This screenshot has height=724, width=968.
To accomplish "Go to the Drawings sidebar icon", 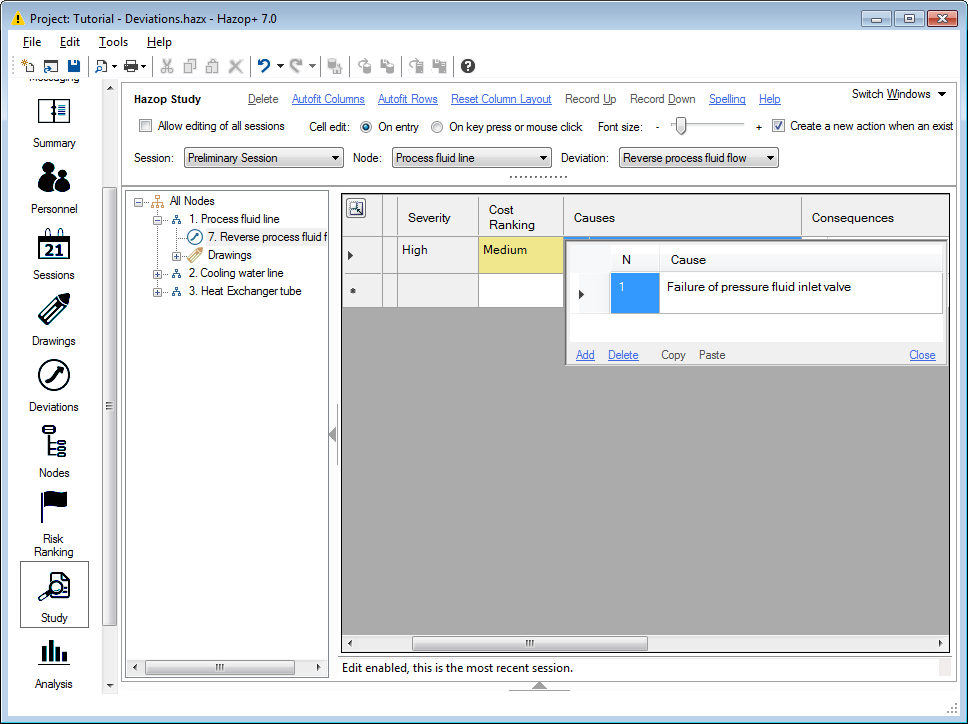I will [x=54, y=319].
